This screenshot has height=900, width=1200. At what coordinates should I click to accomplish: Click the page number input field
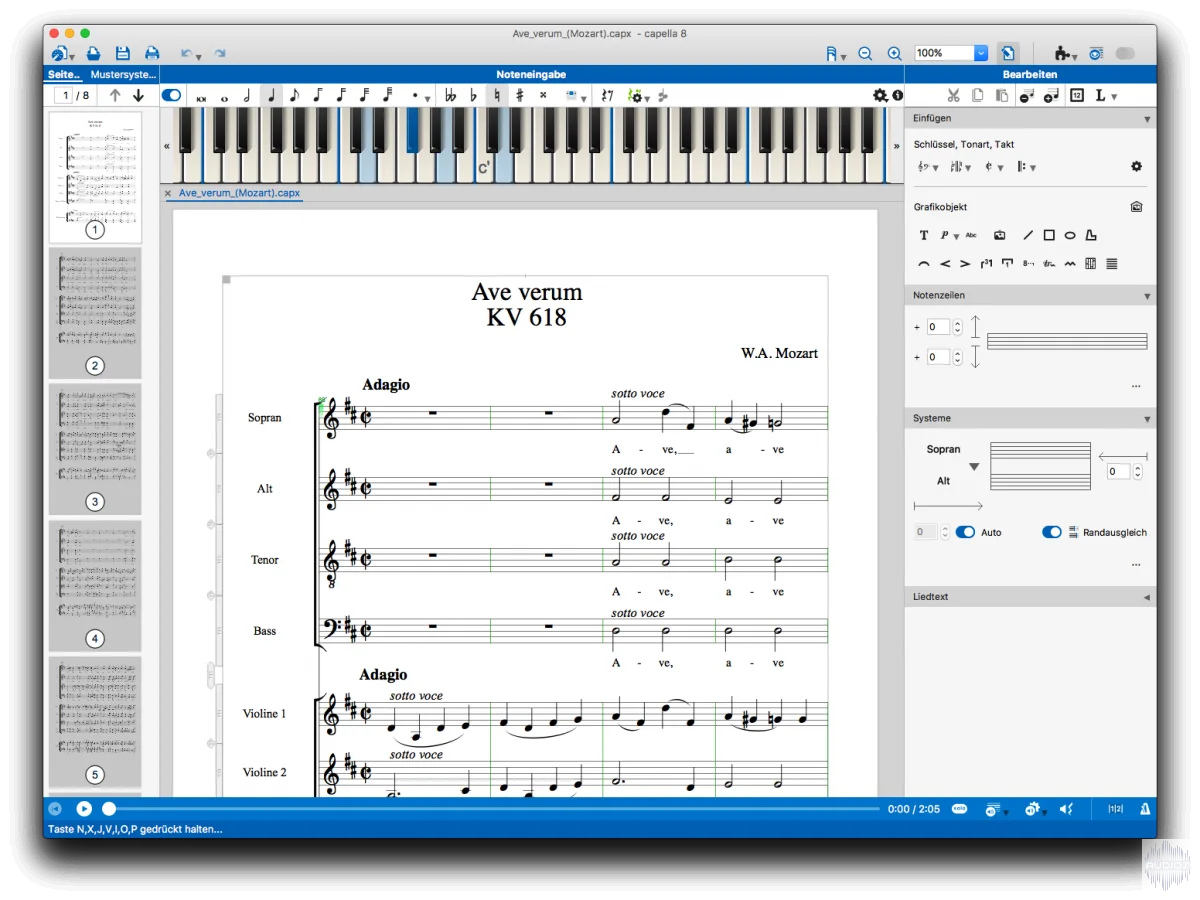66,96
